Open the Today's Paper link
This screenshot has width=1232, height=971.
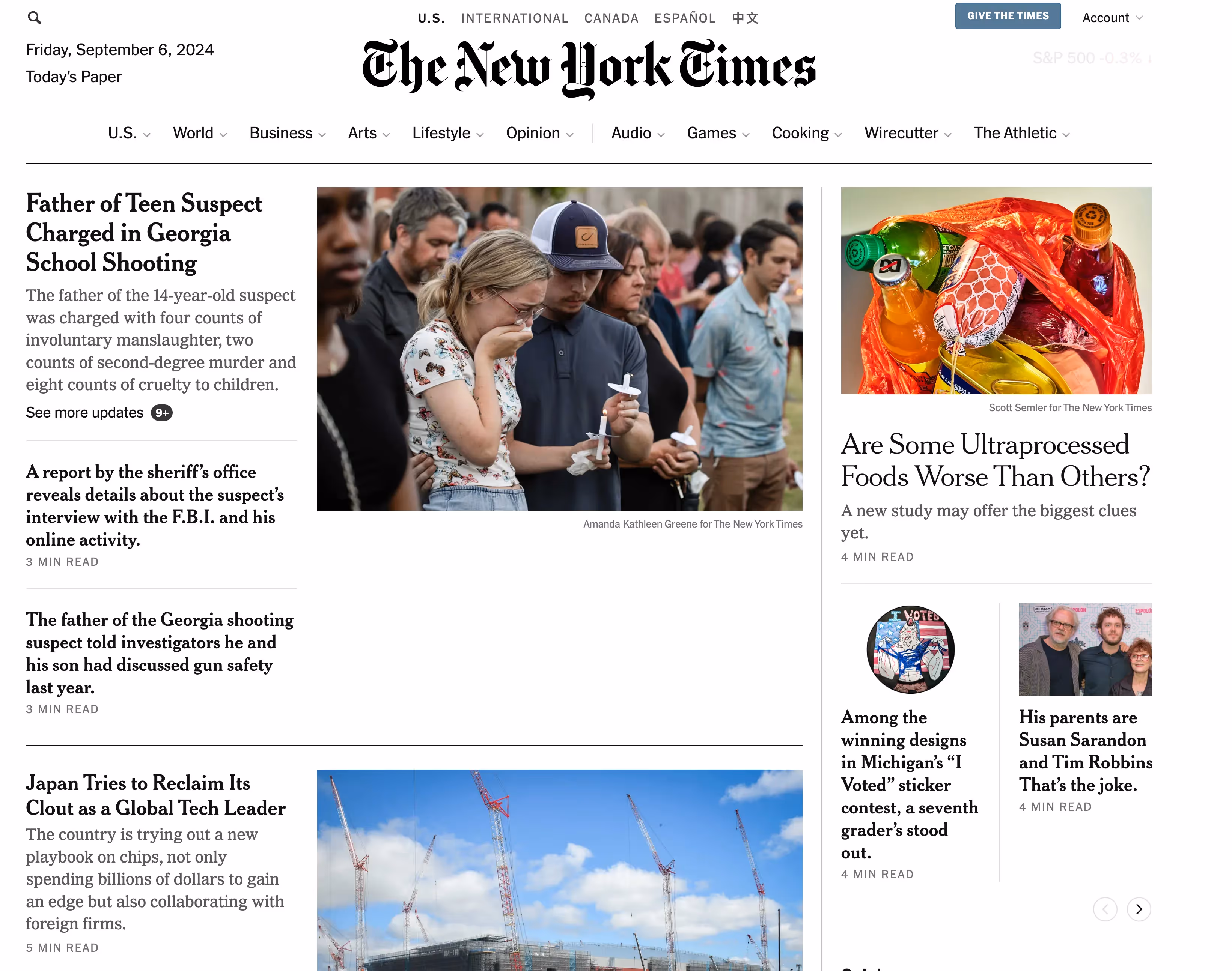[73, 77]
